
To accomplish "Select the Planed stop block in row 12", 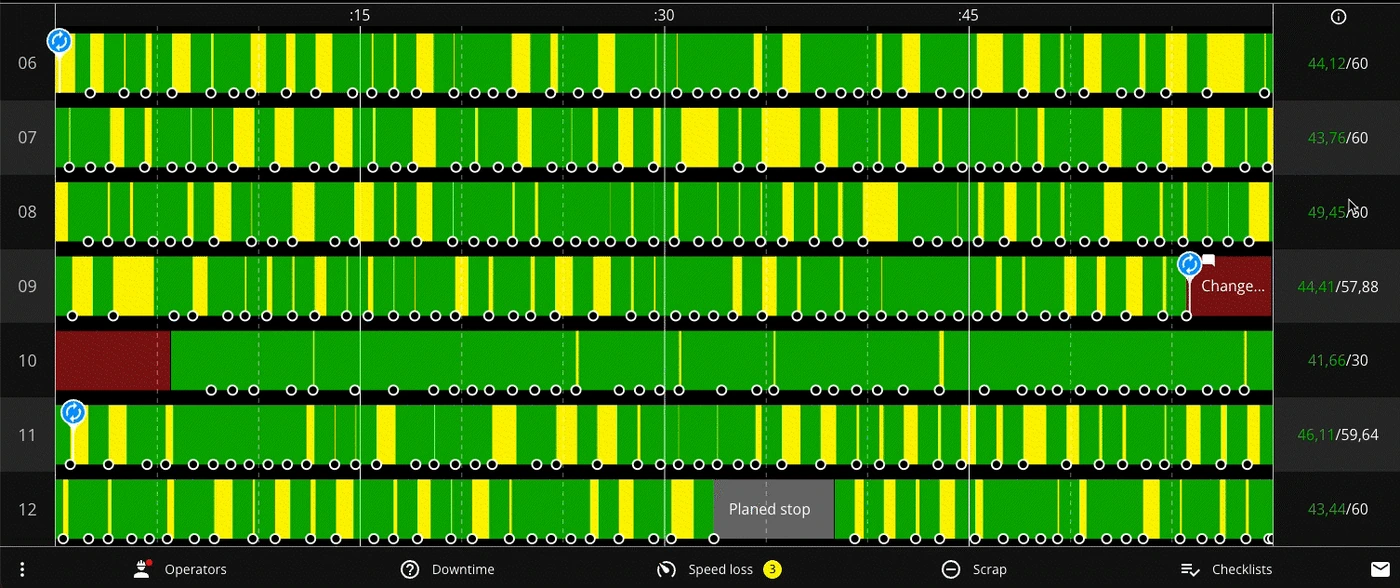I will coord(773,509).
